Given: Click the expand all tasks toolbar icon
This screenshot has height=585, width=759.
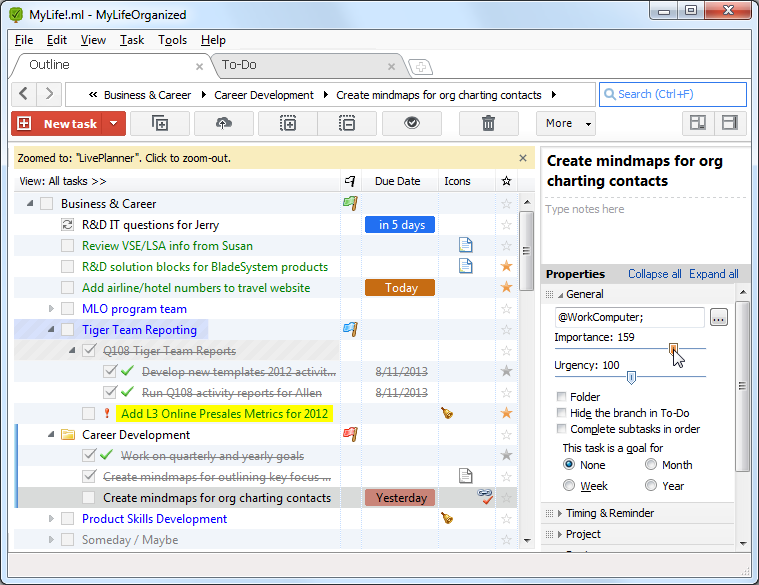Looking at the screenshot, I should (x=288, y=123).
